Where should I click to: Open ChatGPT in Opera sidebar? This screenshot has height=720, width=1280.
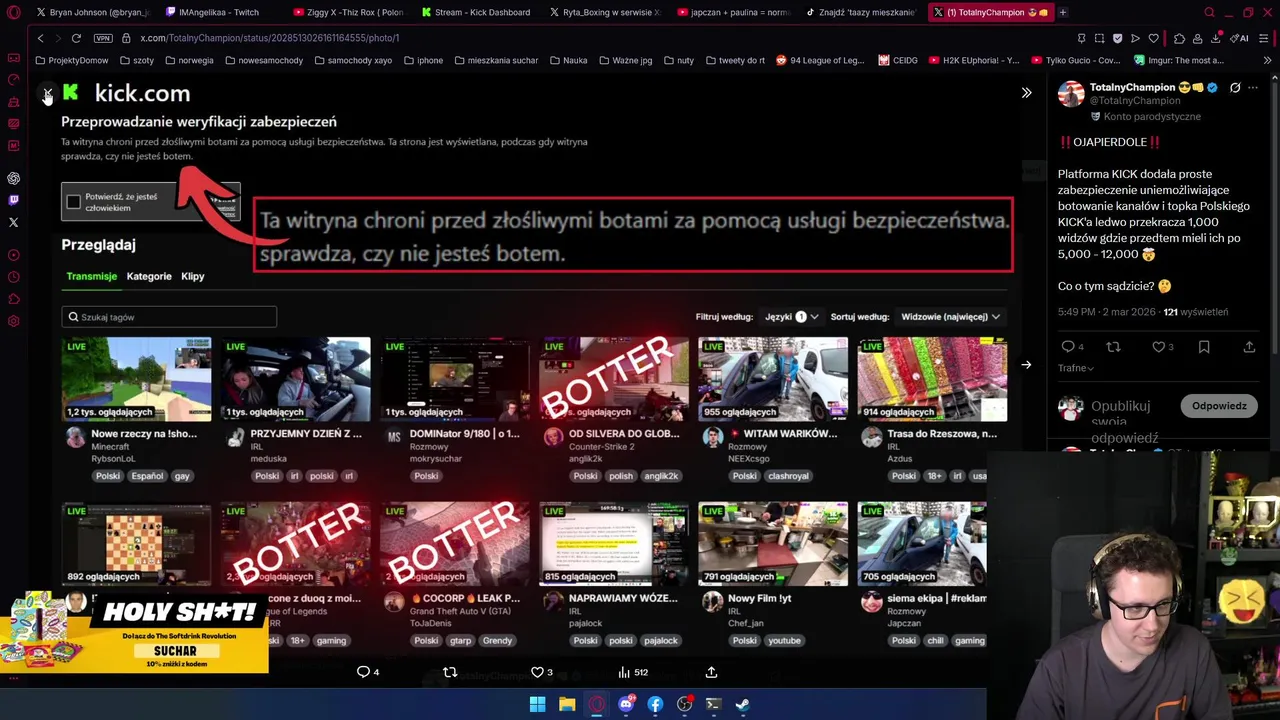(13, 178)
